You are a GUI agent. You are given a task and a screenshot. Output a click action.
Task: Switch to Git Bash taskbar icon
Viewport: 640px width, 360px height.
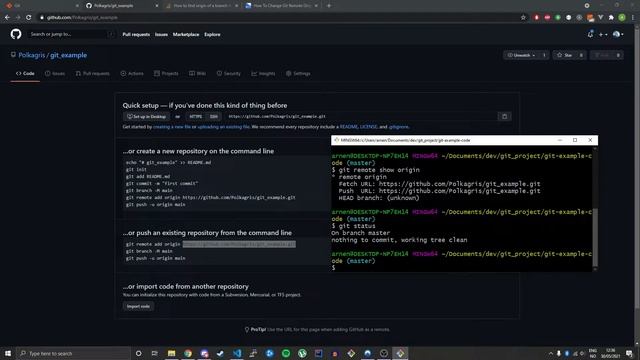pos(400,353)
